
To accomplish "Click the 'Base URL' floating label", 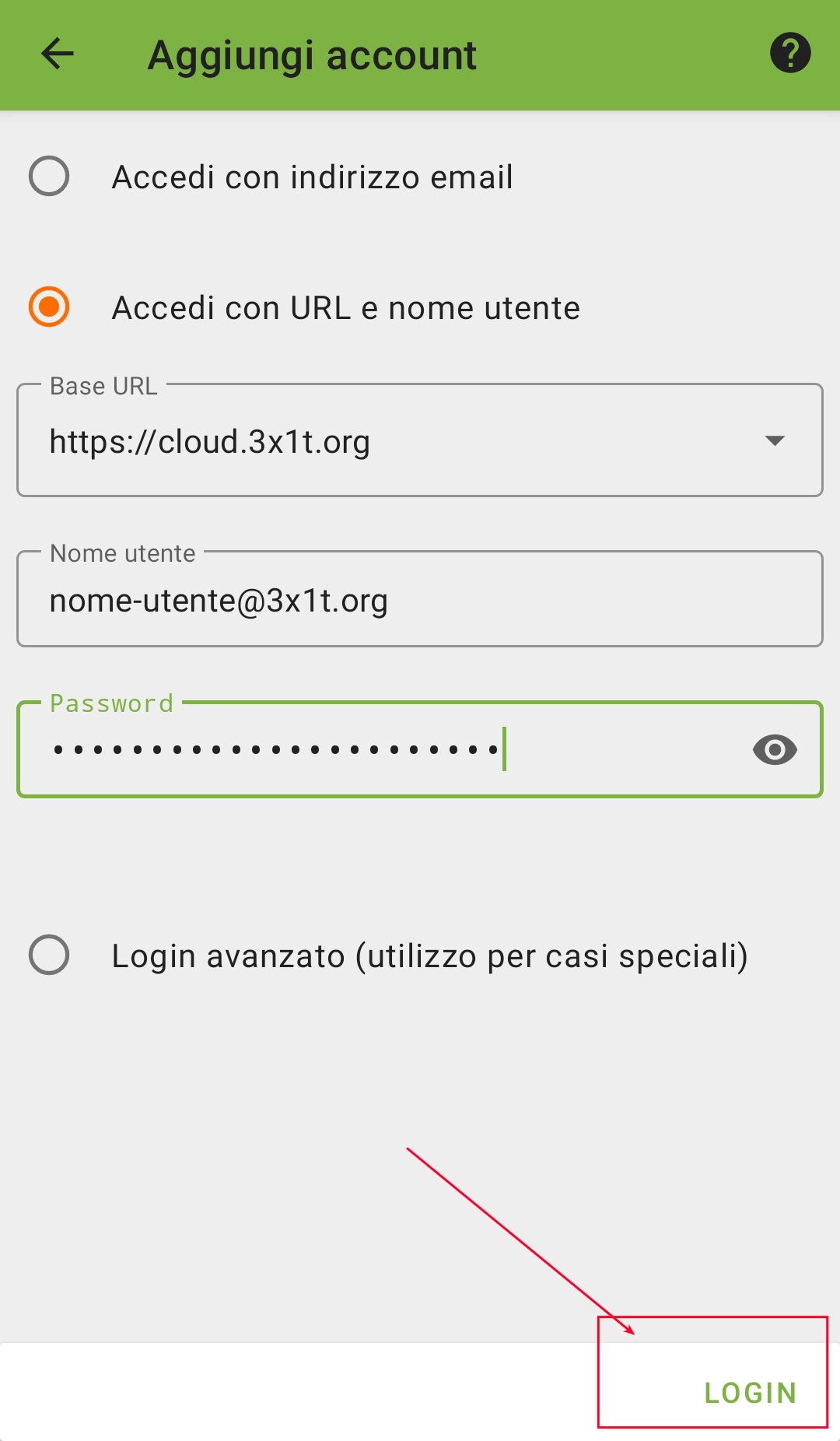I will coord(103,386).
